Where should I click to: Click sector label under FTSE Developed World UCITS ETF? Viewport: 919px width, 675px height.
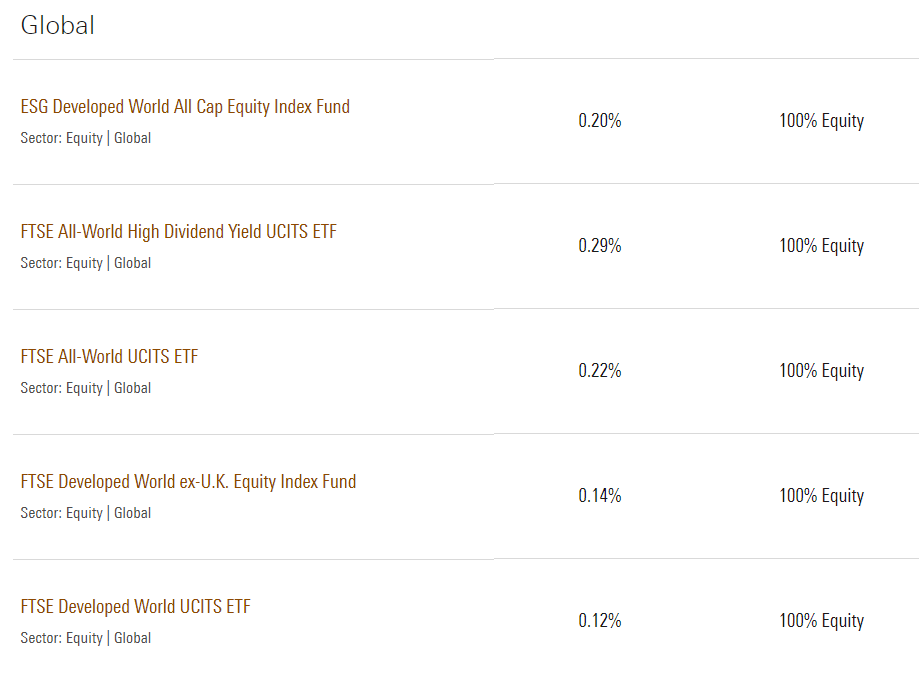pos(85,638)
